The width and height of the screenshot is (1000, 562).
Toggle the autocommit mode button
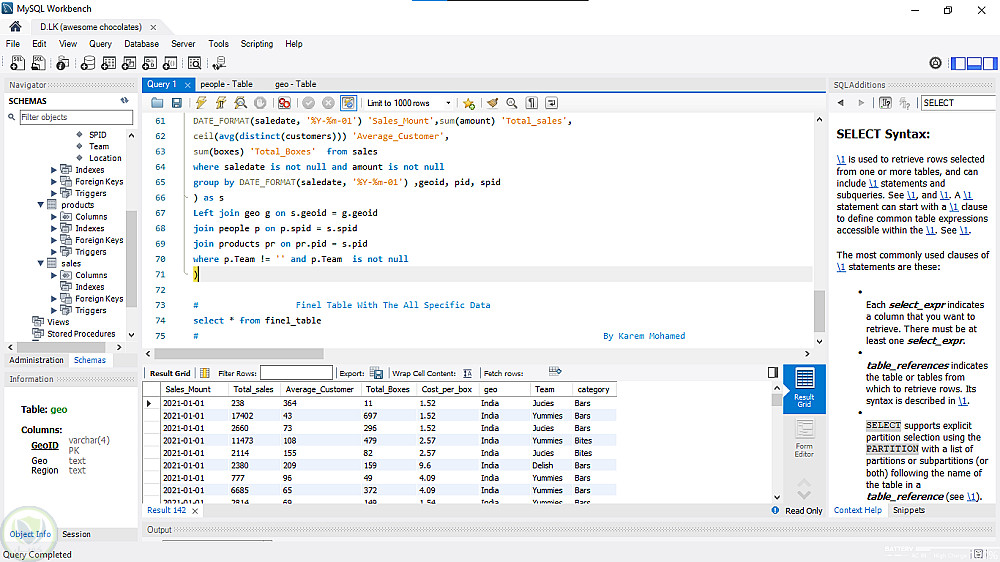[x=349, y=103]
